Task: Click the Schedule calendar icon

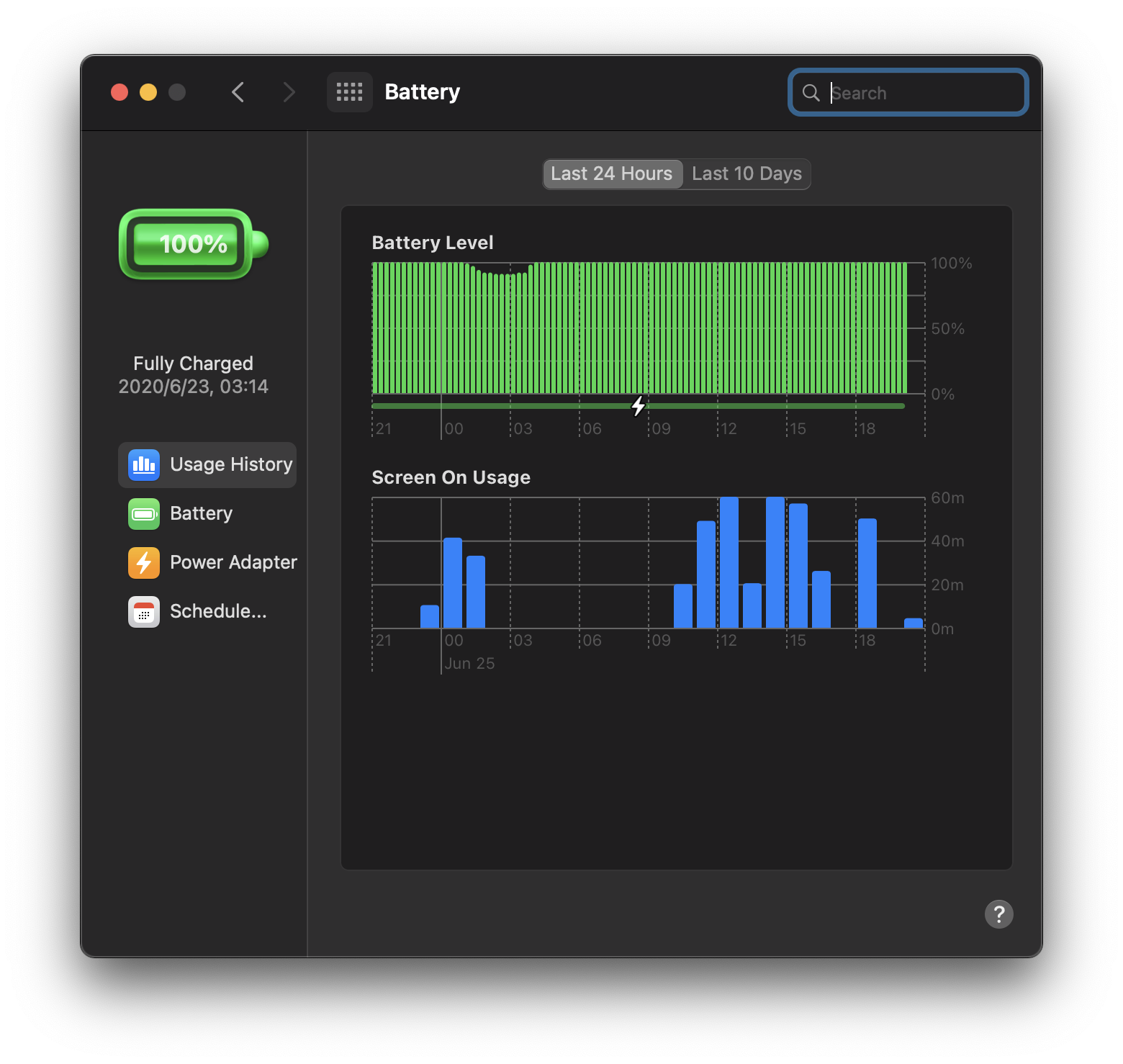Action: tap(144, 611)
